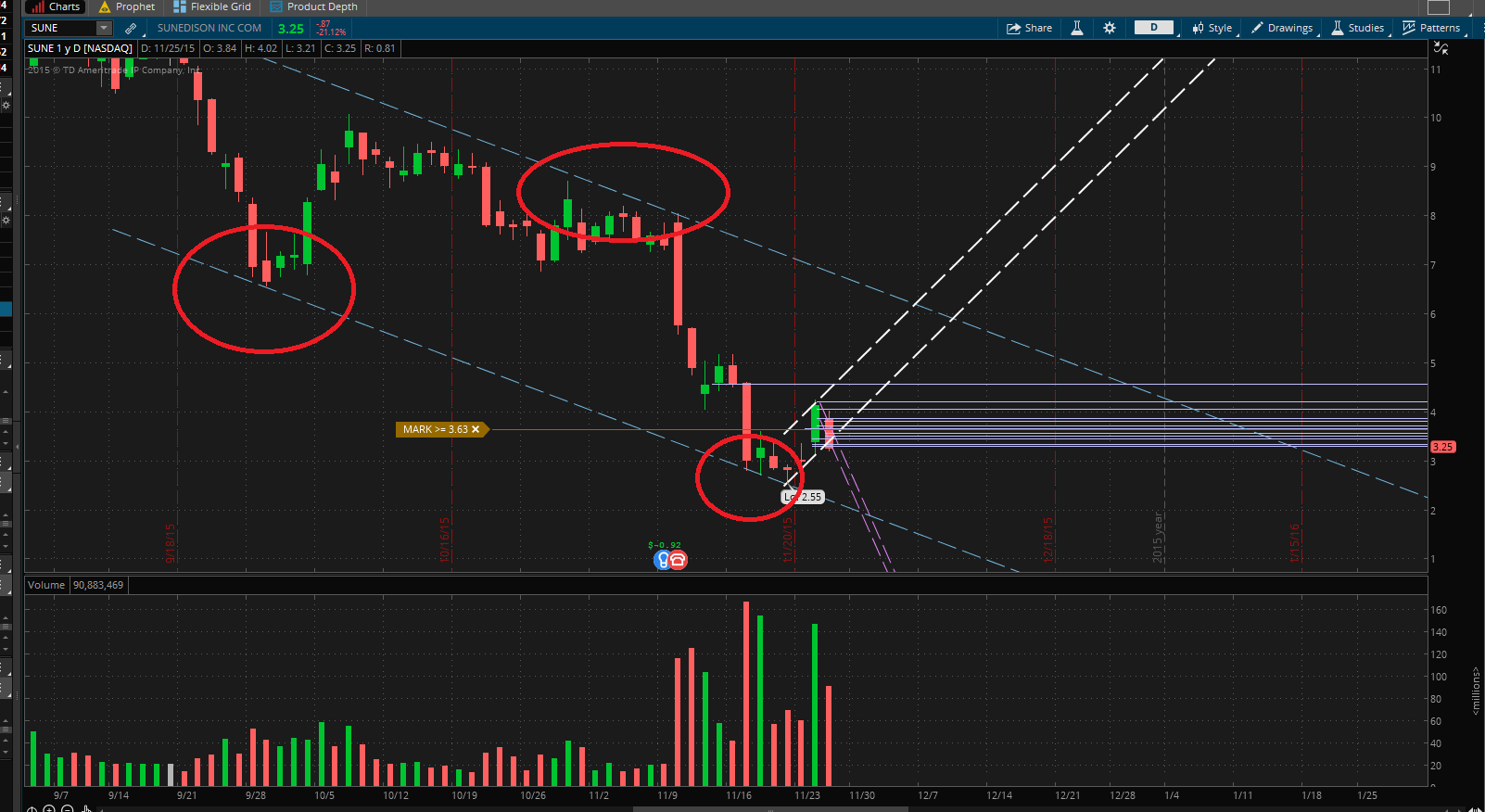
Task: Click the R: 0.81 range readout
Action: (380, 48)
